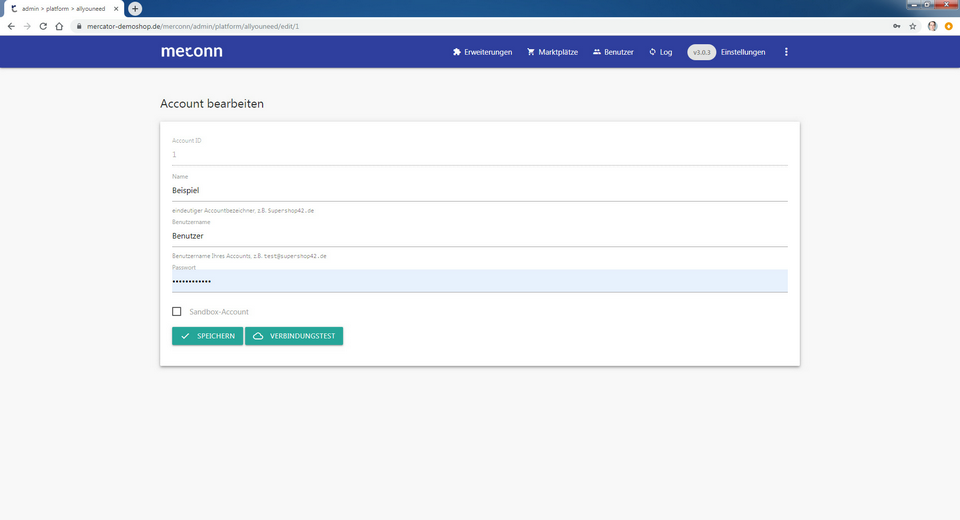This screenshot has height=520, width=960.
Task: Open Erweiterungen in the top navigation
Action: coord(482,52)
